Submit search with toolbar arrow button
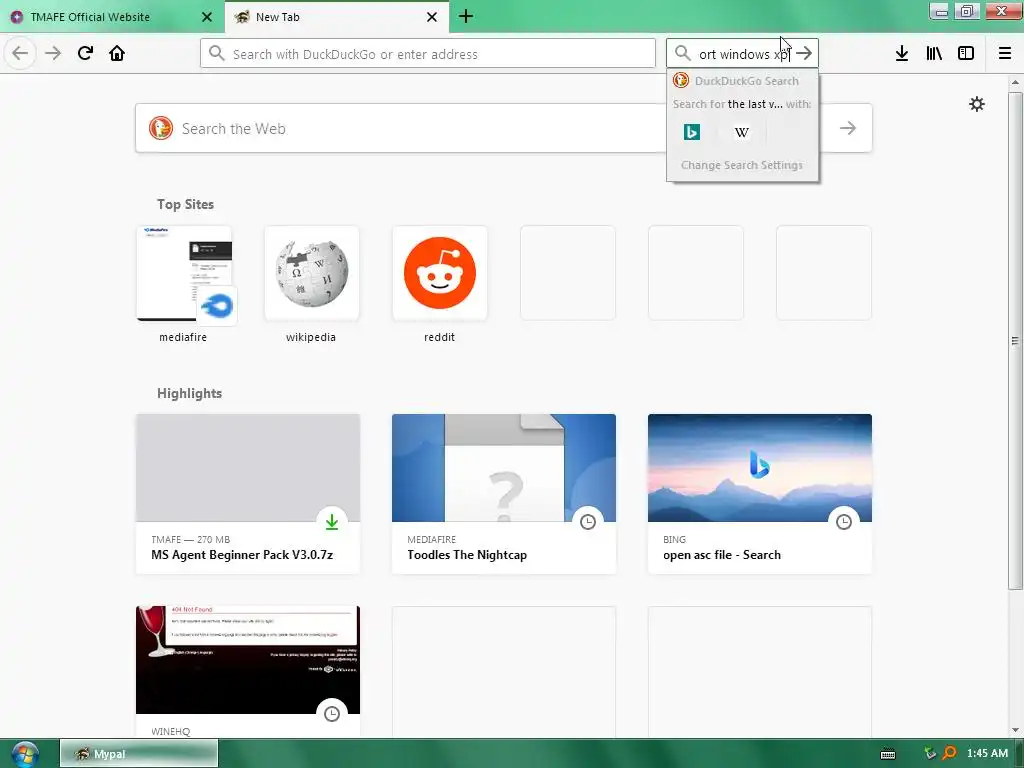 click(x=804, y=54)
